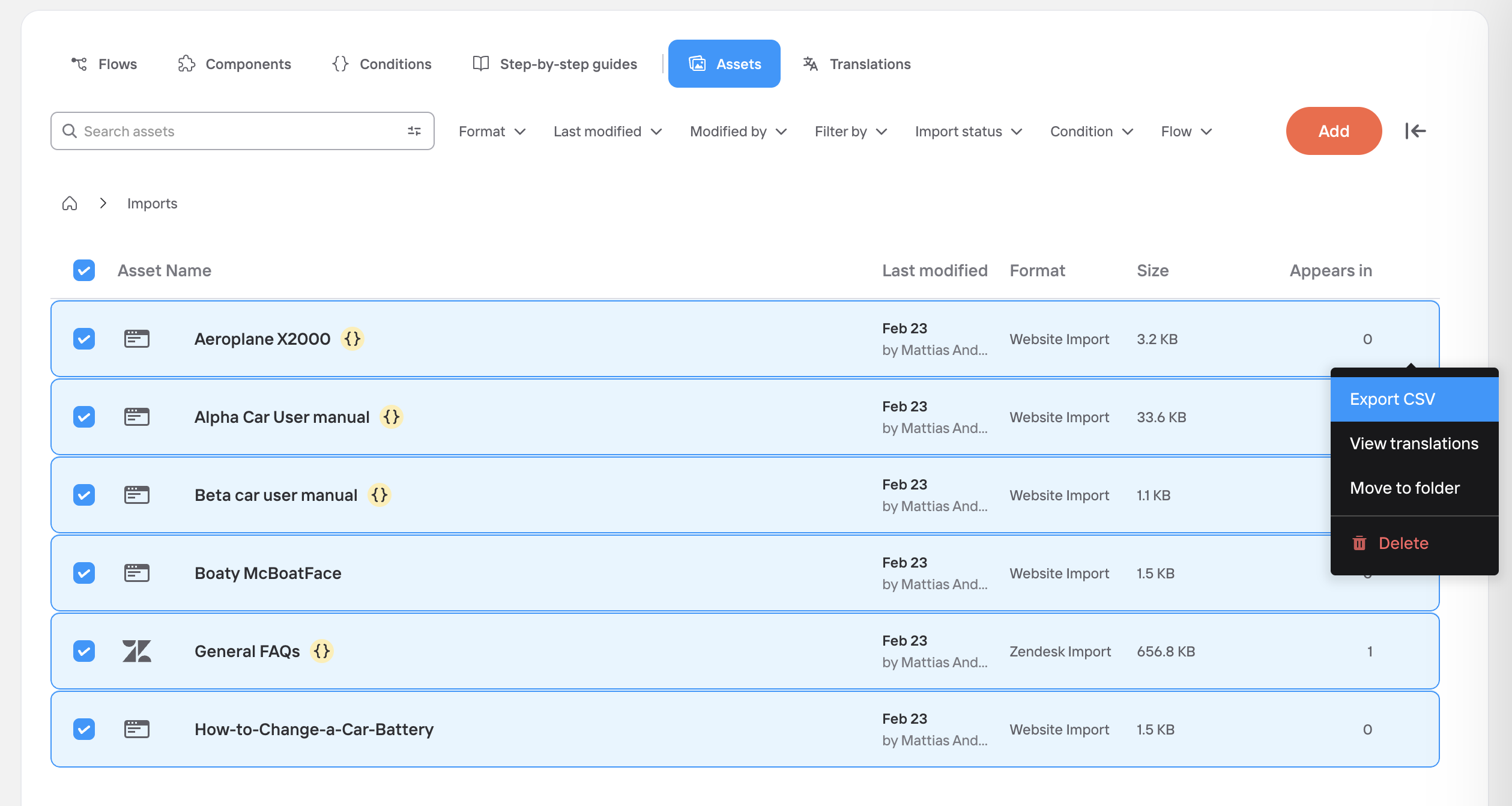Click the collapse panel arrow icon beside Add

pyautogui.click(x=1415, y=131)
